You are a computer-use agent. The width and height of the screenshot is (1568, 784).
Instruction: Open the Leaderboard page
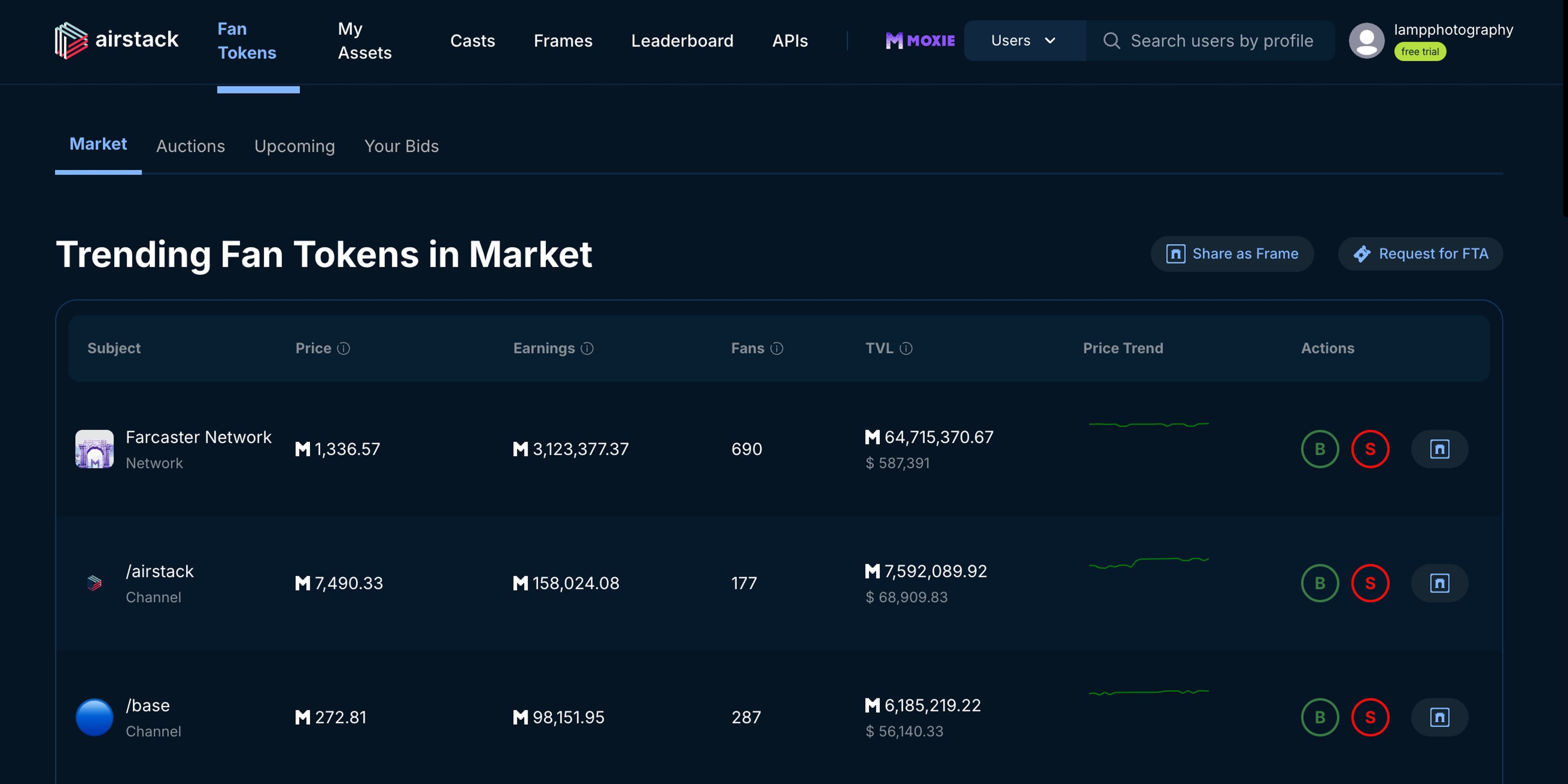682,41
